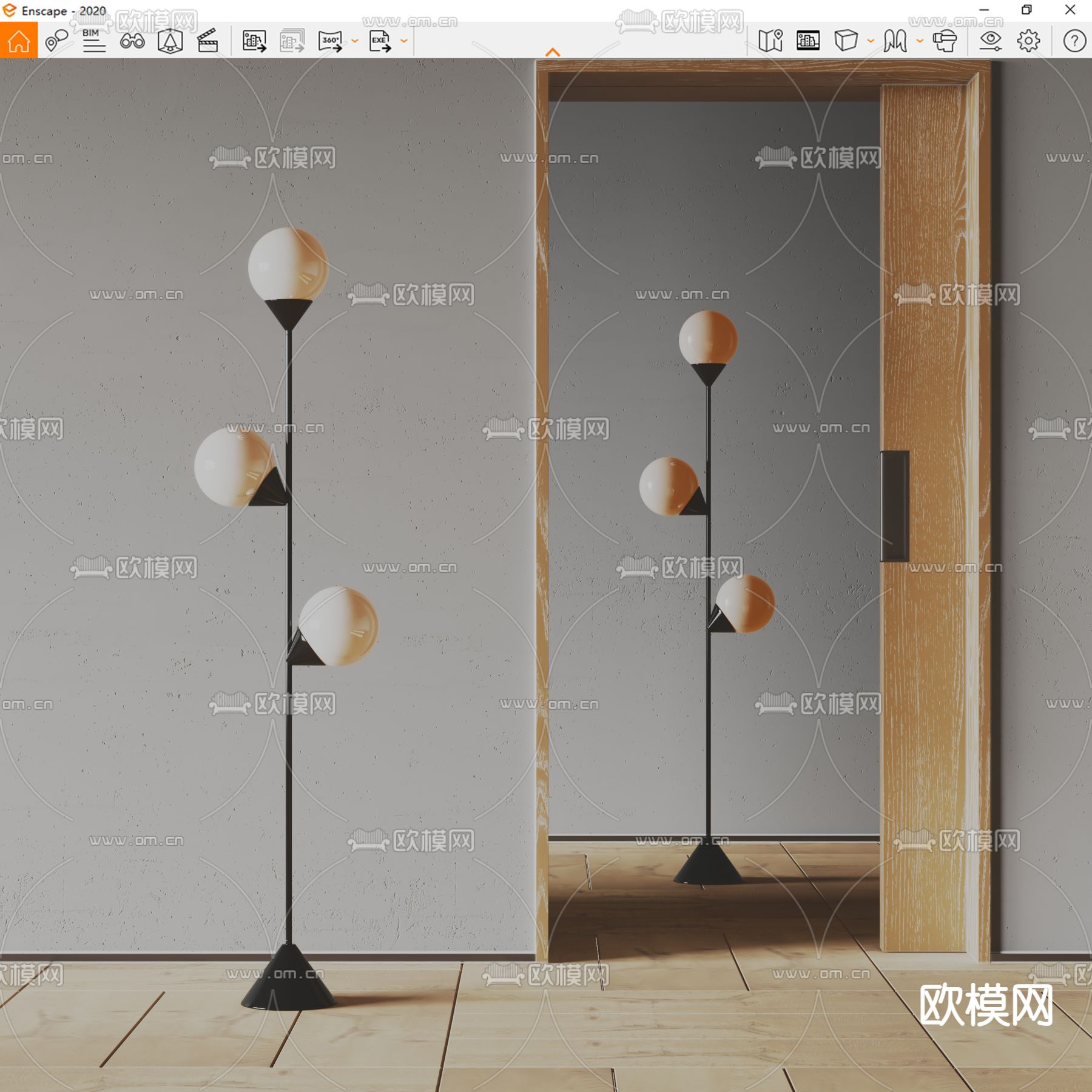
Task: Click the cube navigation icon beside binoculars
Action: [170, 41]
